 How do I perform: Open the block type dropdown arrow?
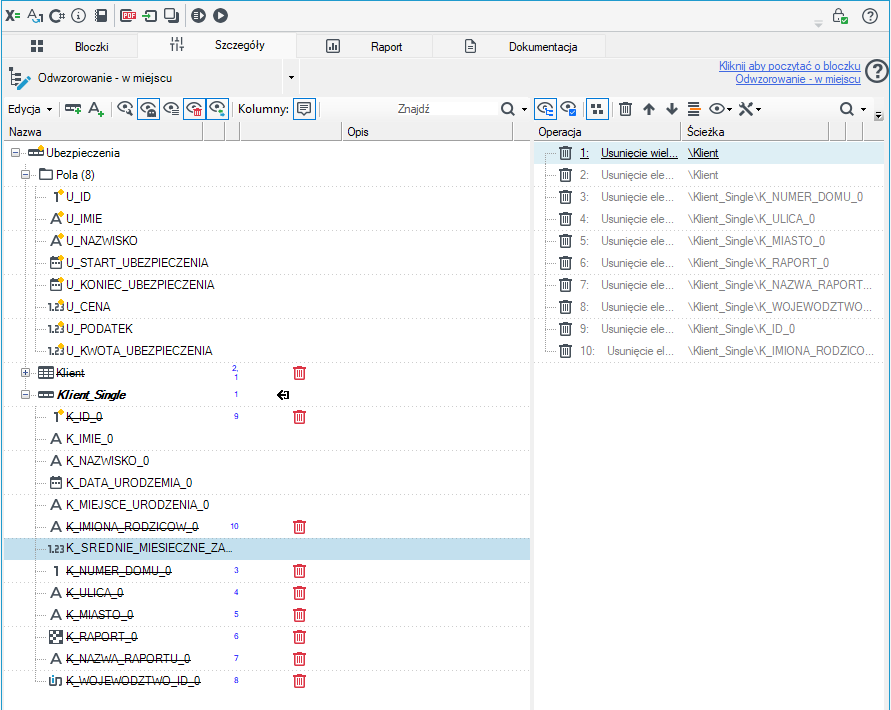coord(291,77)
